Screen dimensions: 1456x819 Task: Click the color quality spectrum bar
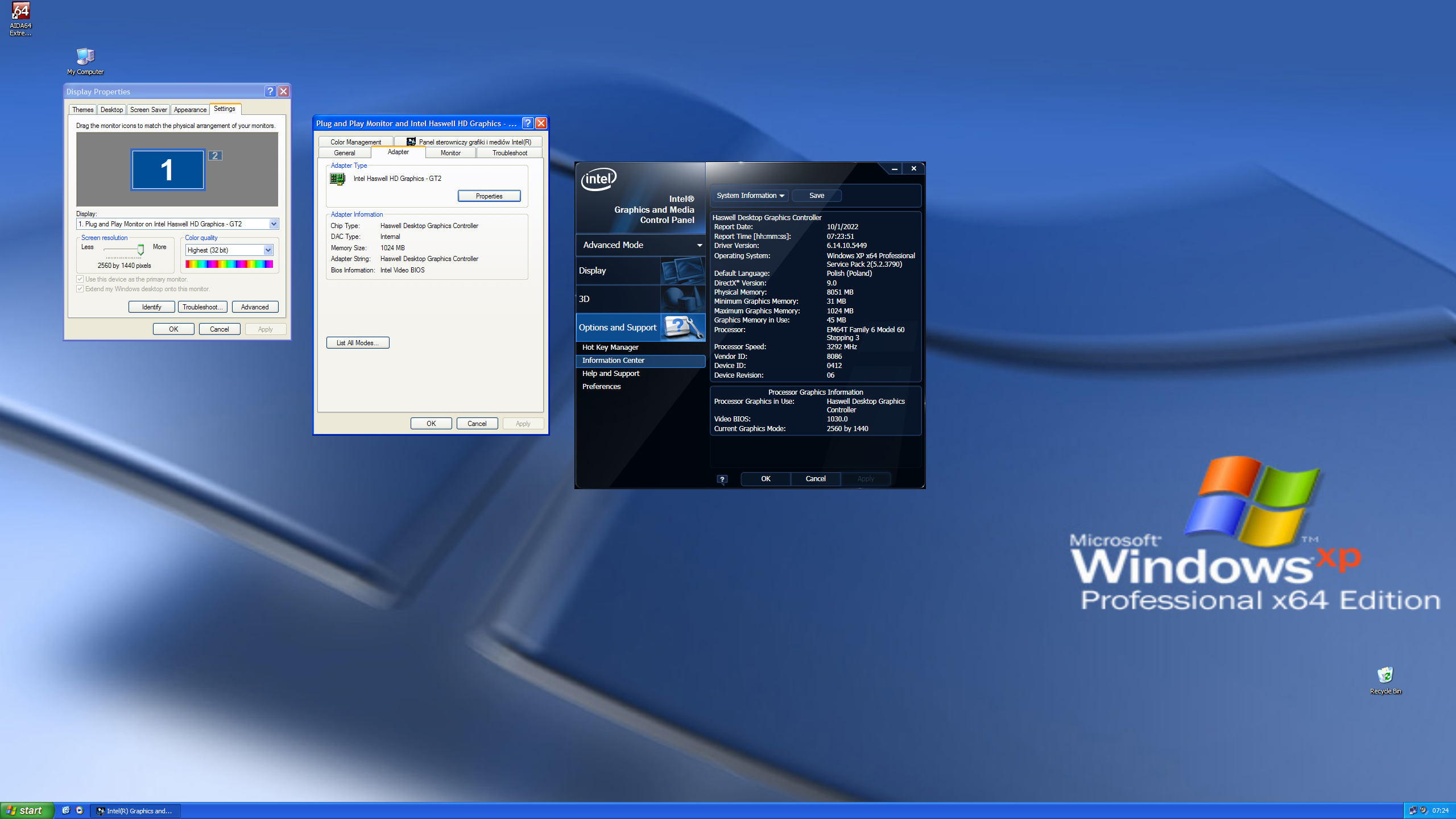tap(229, 264)
